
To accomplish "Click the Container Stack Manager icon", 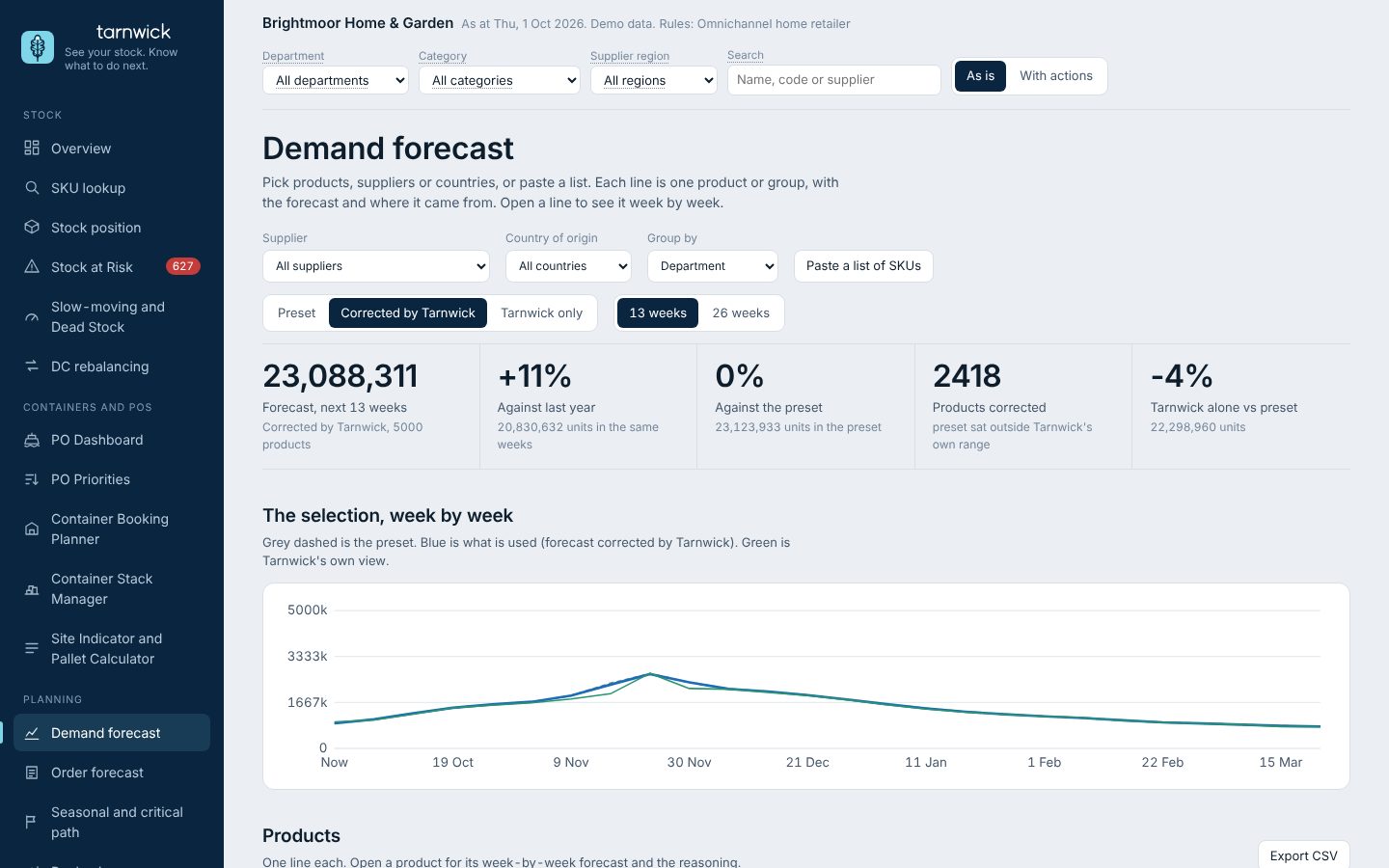I will (x=32, y=588).
